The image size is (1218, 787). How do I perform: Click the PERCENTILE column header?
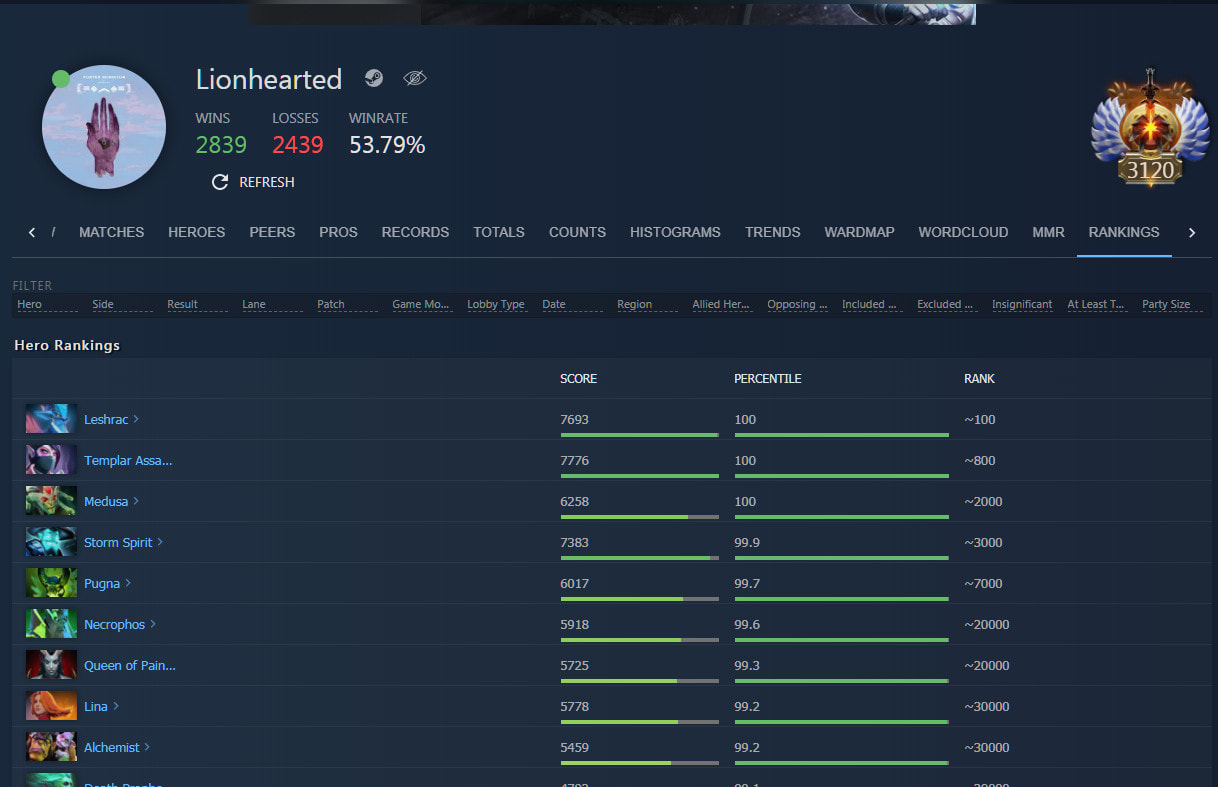click(x=768, y=379)
